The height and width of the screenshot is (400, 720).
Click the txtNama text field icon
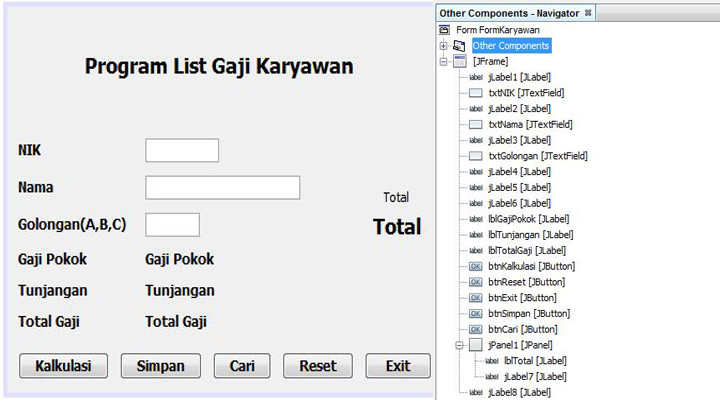pos(476,124)
